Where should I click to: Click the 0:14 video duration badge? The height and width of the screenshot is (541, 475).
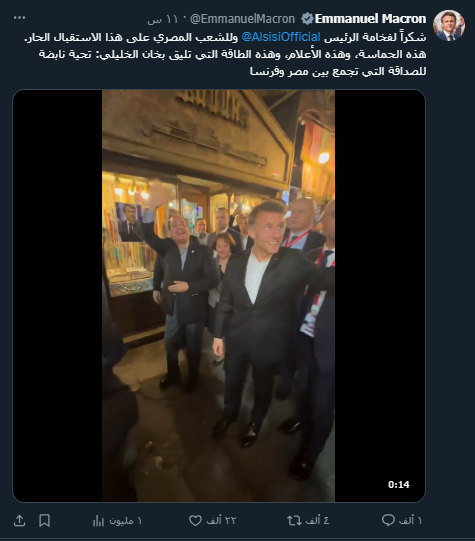[399, 484]
